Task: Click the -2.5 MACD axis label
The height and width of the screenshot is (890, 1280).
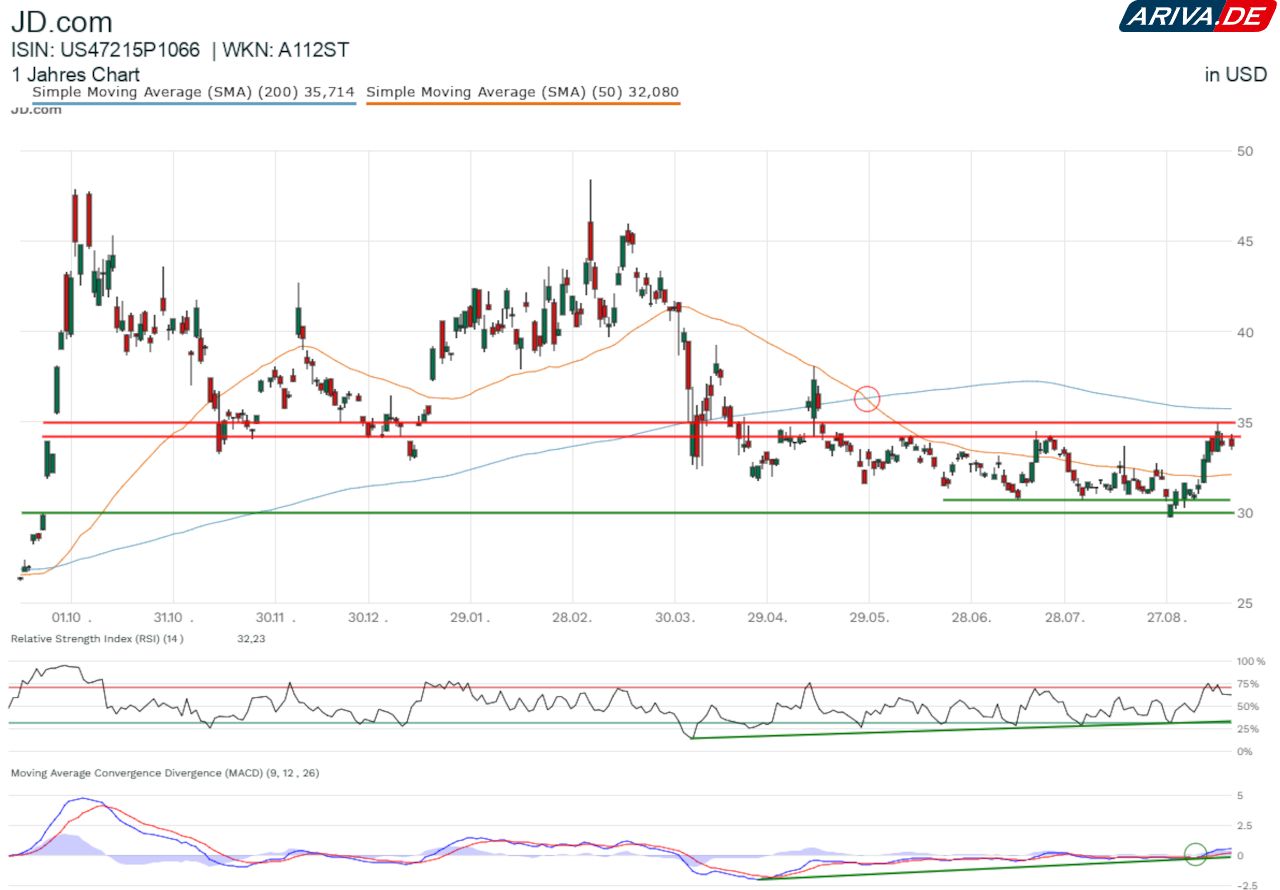Action: 1248,885
